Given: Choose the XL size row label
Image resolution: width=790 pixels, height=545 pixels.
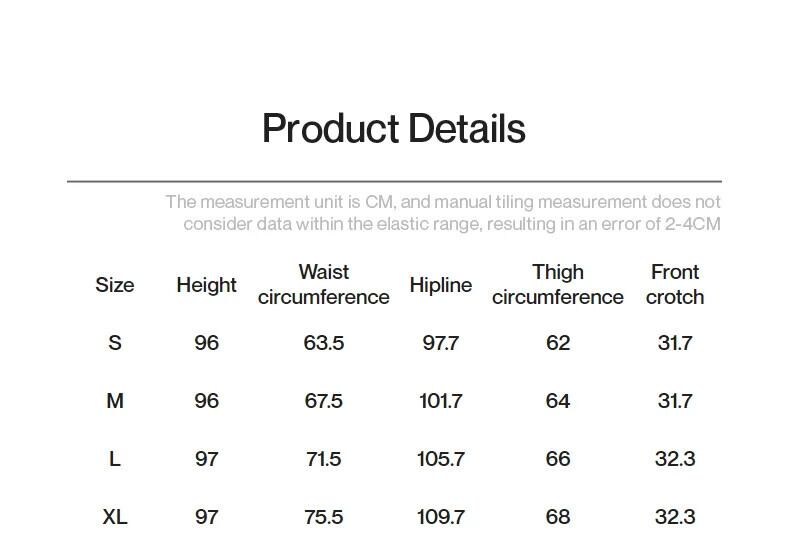Looking at the screenshot, I should tap(114, 517).
